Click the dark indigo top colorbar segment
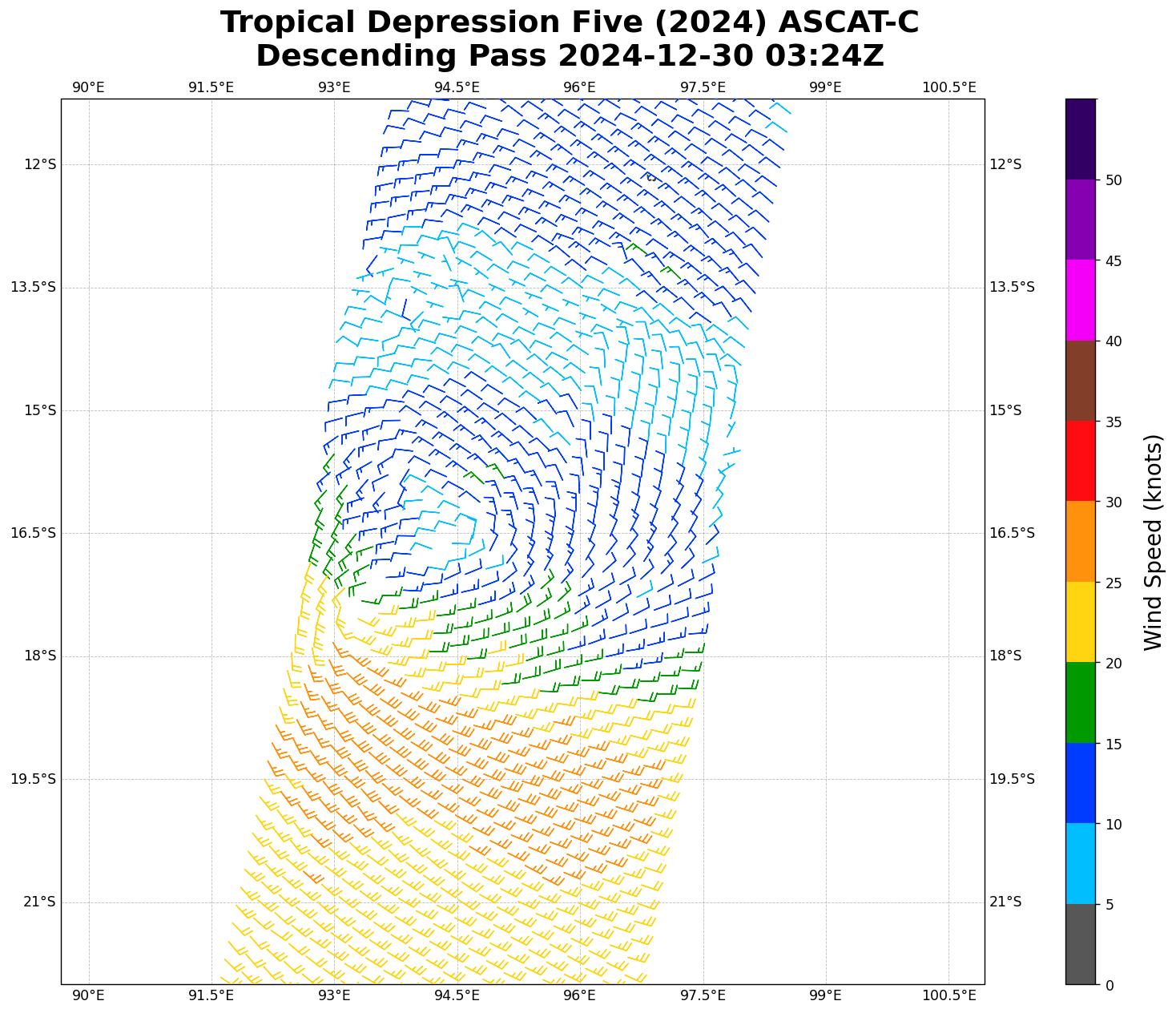The image size is (1176, 1013). 1080,139
